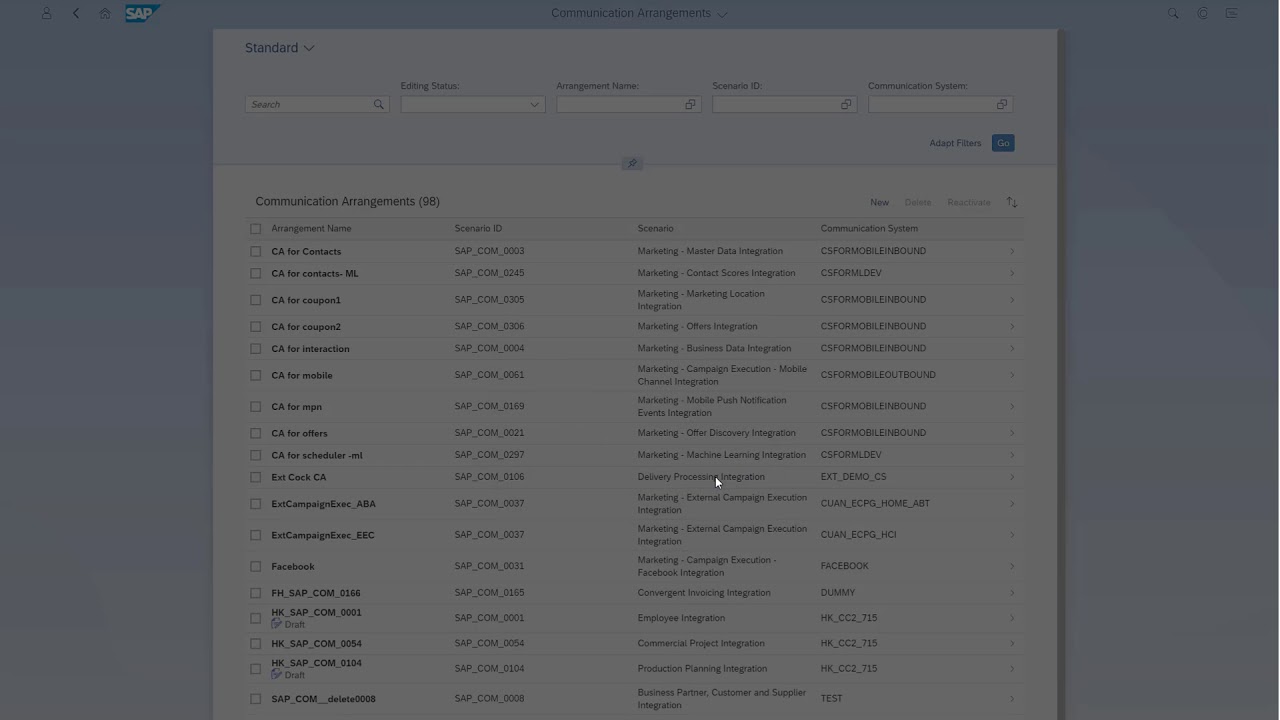Select checkbox for CA for mobile
This screenshot has height=720, width=1280.
256,375
